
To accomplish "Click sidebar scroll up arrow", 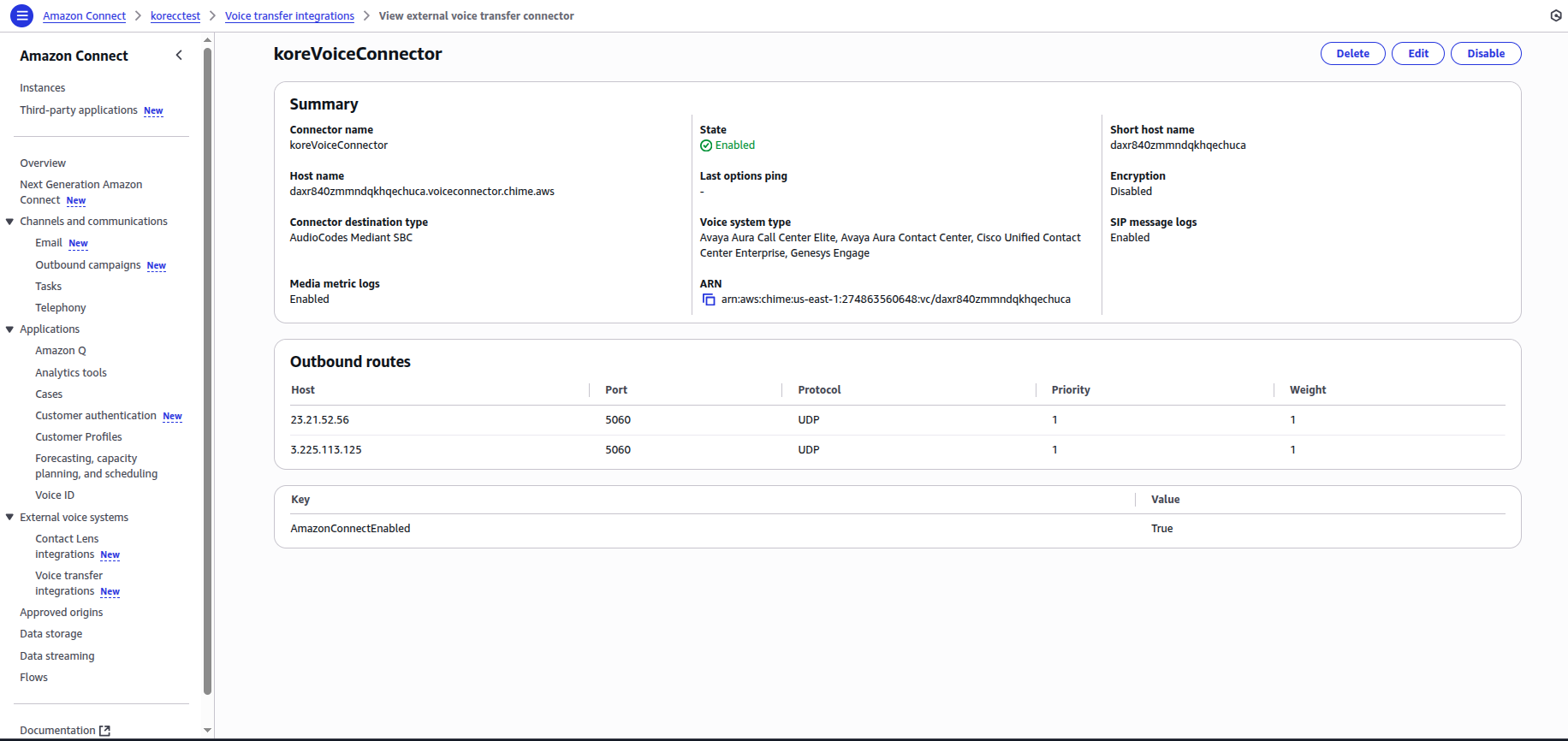I will pyautogui.click(x=207, y=40).
